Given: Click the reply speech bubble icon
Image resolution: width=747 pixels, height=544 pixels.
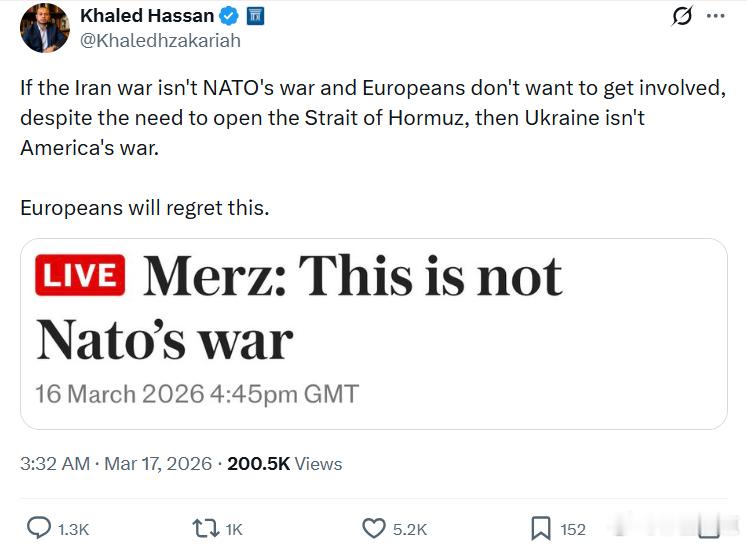Looking at the screenshot, I should click(x=38, y=528).
